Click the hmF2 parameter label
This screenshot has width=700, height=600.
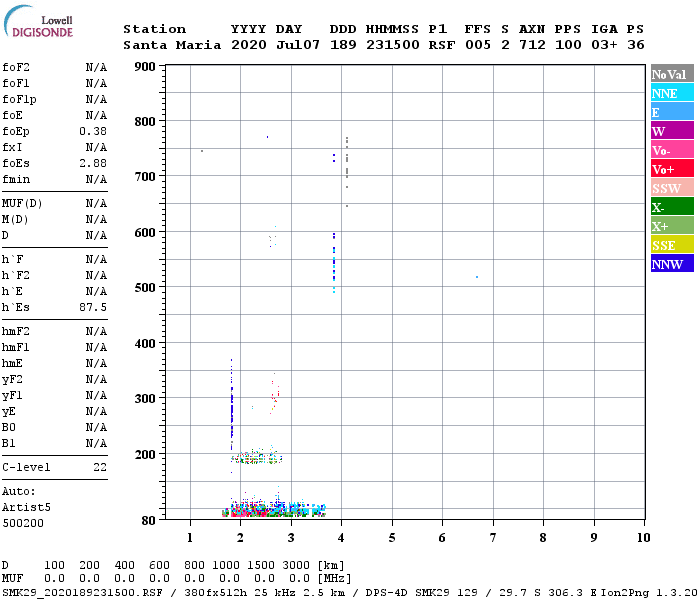click(16, 331)
